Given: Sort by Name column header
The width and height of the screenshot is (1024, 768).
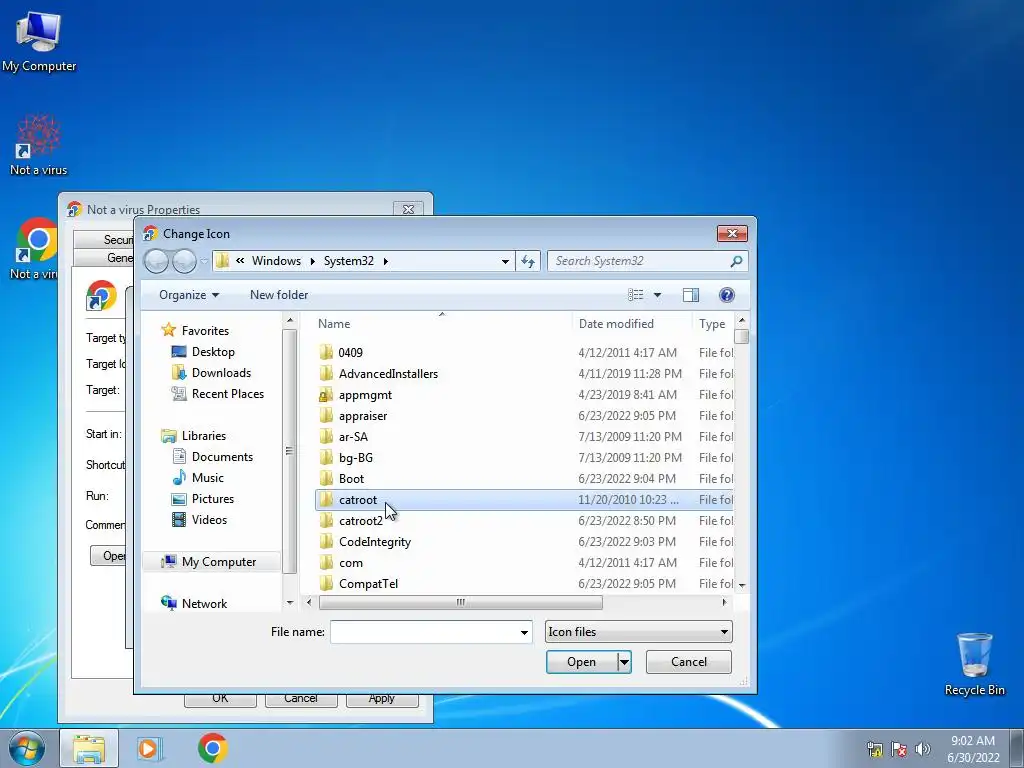Looking at the screenshot, I should coord(443,324).
